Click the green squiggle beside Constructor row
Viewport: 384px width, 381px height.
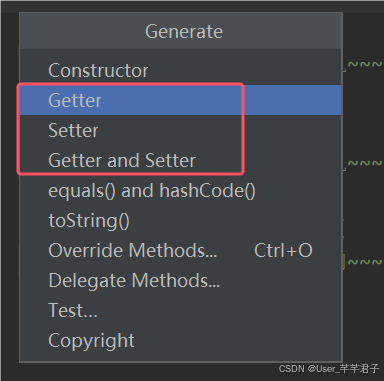364,65
